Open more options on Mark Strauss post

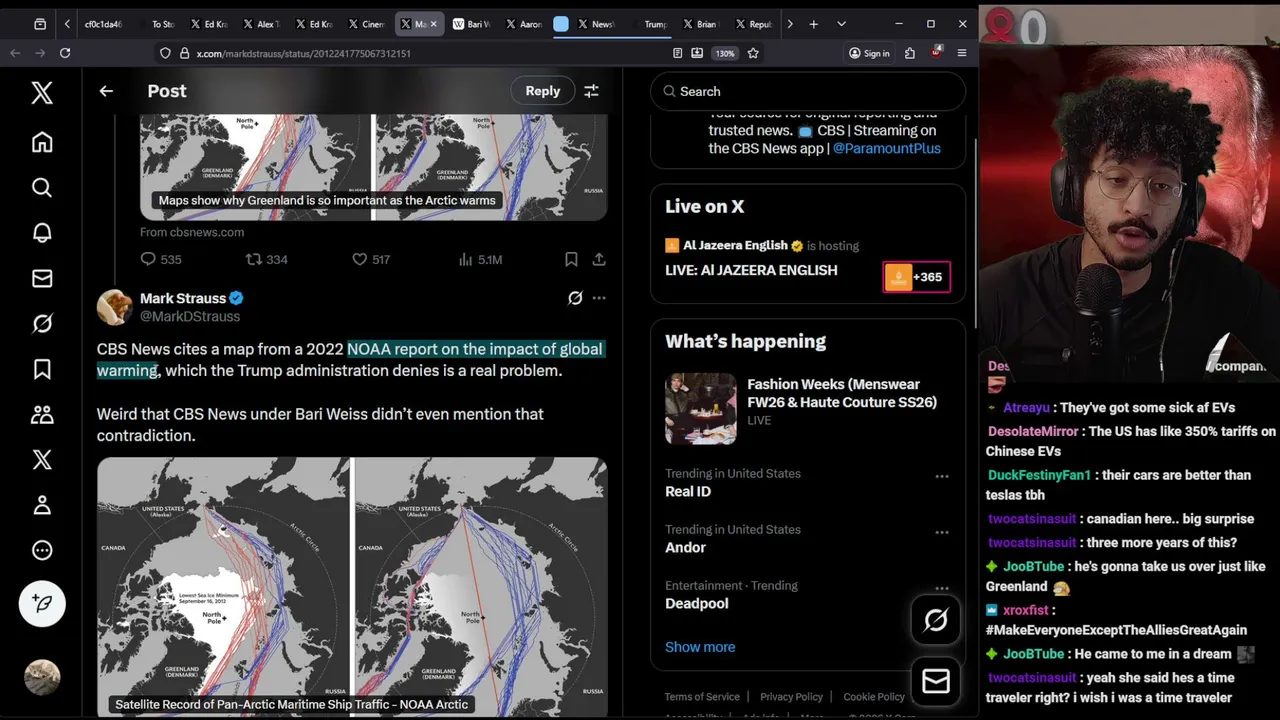(599, 298)
